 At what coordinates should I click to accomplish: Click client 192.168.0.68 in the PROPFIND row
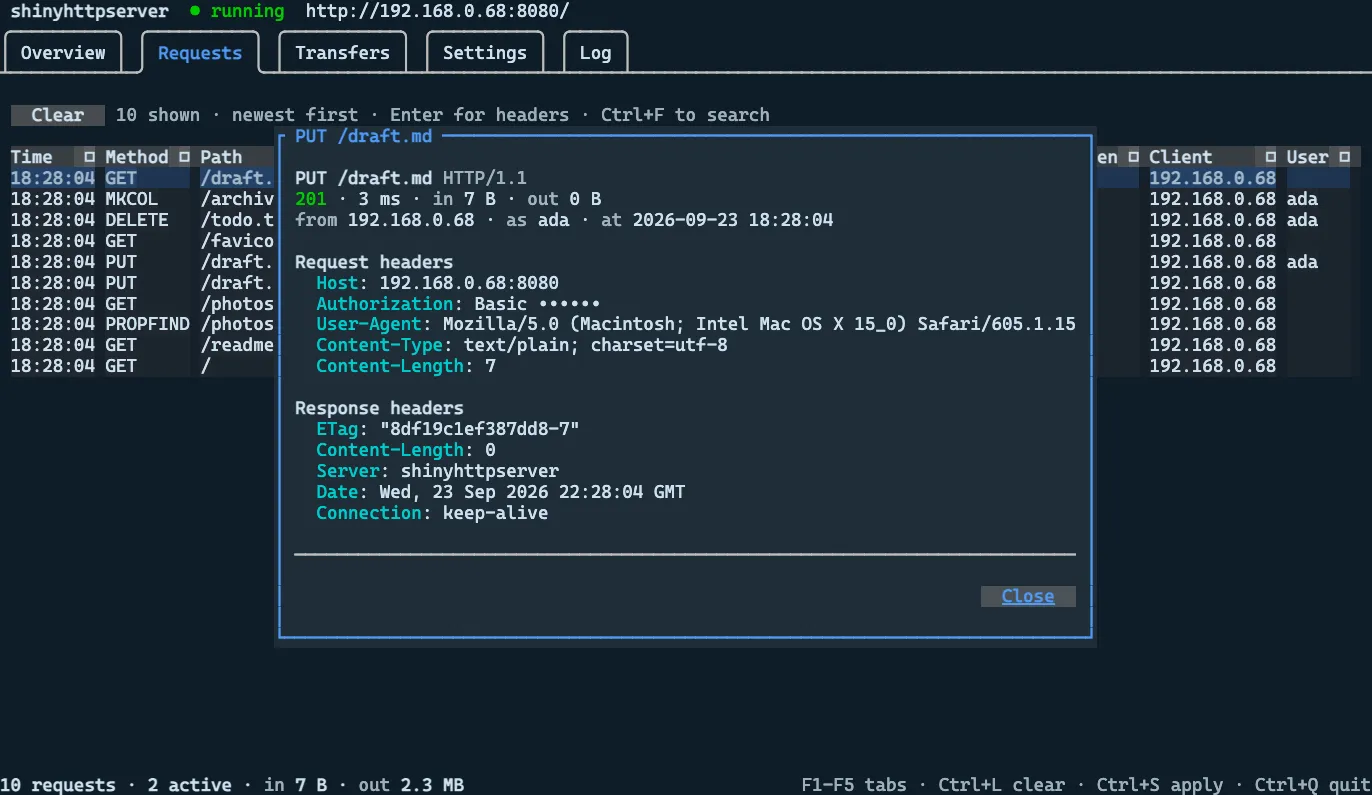(x=1212, y=324)
